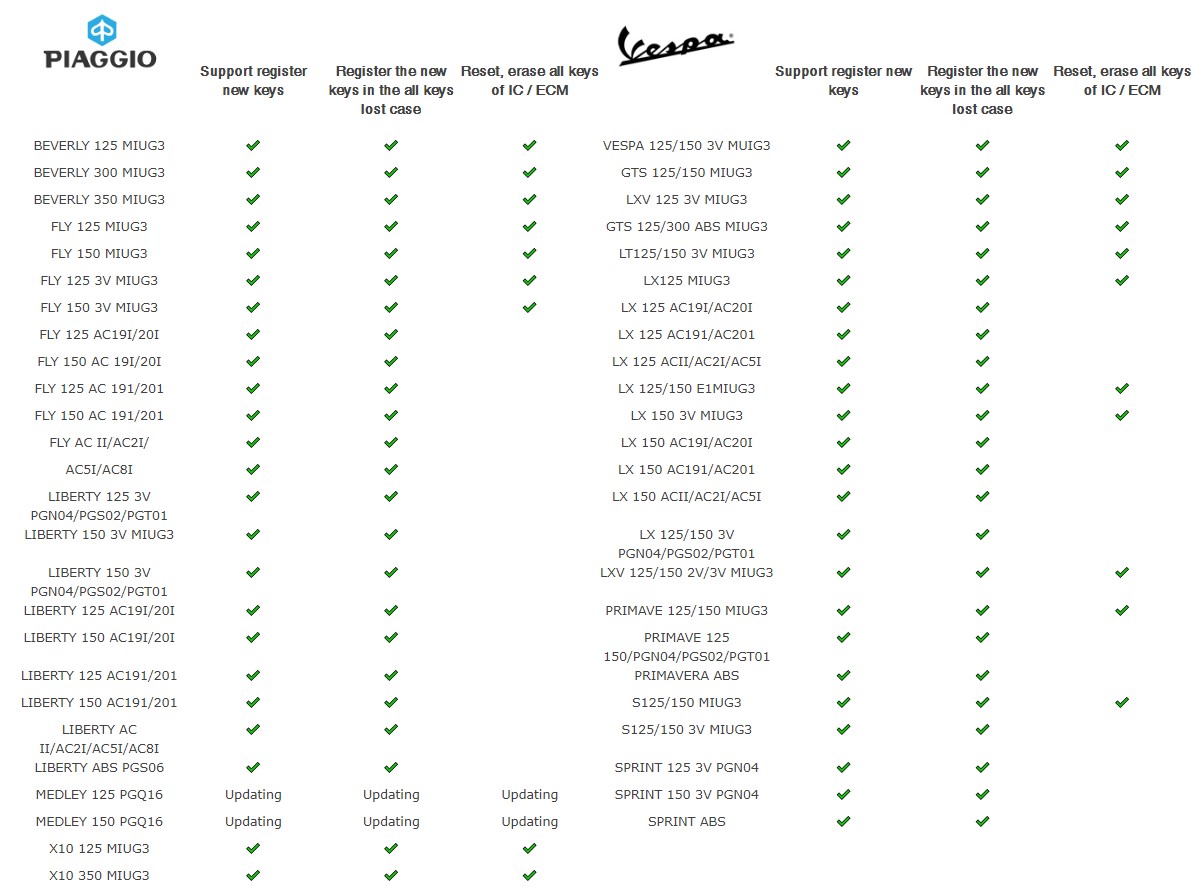1202x896 pixels.
Task: Click VESPA 125/150 3V MUIG3 reset keys checkmark
Action: (1122, 146)
